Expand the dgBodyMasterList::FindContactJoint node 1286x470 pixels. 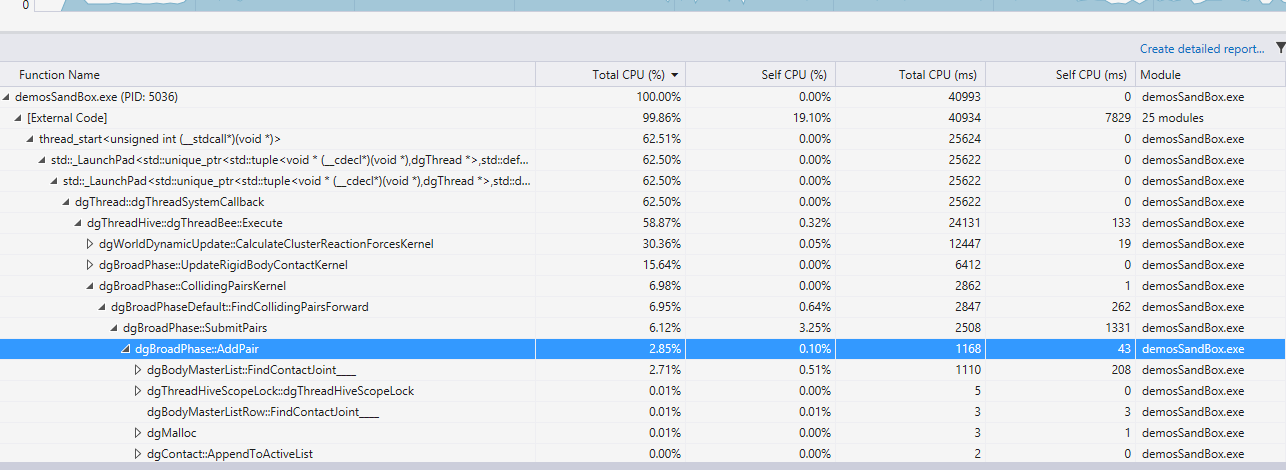tap(138, 370)
